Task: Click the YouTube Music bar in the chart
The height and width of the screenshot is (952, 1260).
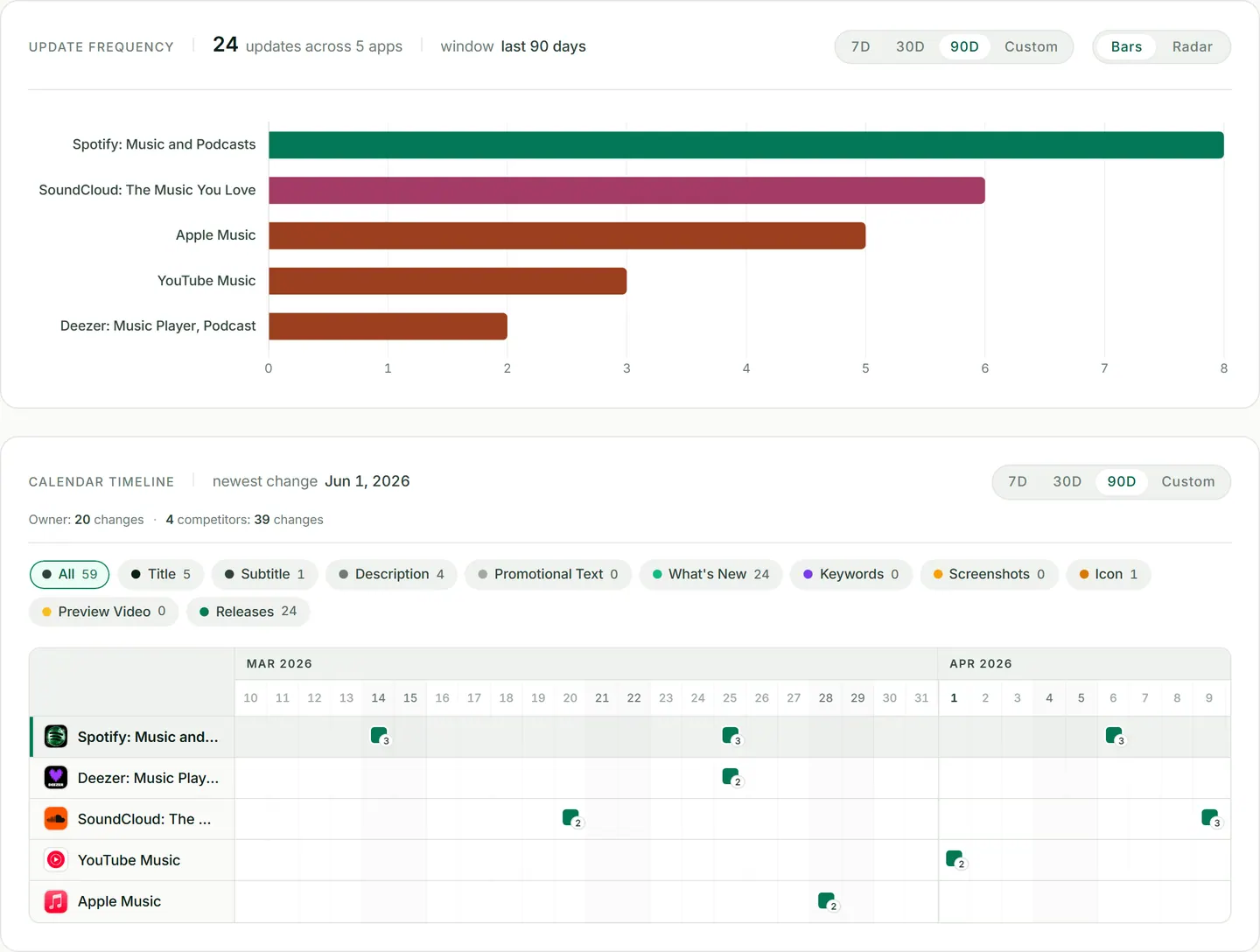Action: click(447, 282)
